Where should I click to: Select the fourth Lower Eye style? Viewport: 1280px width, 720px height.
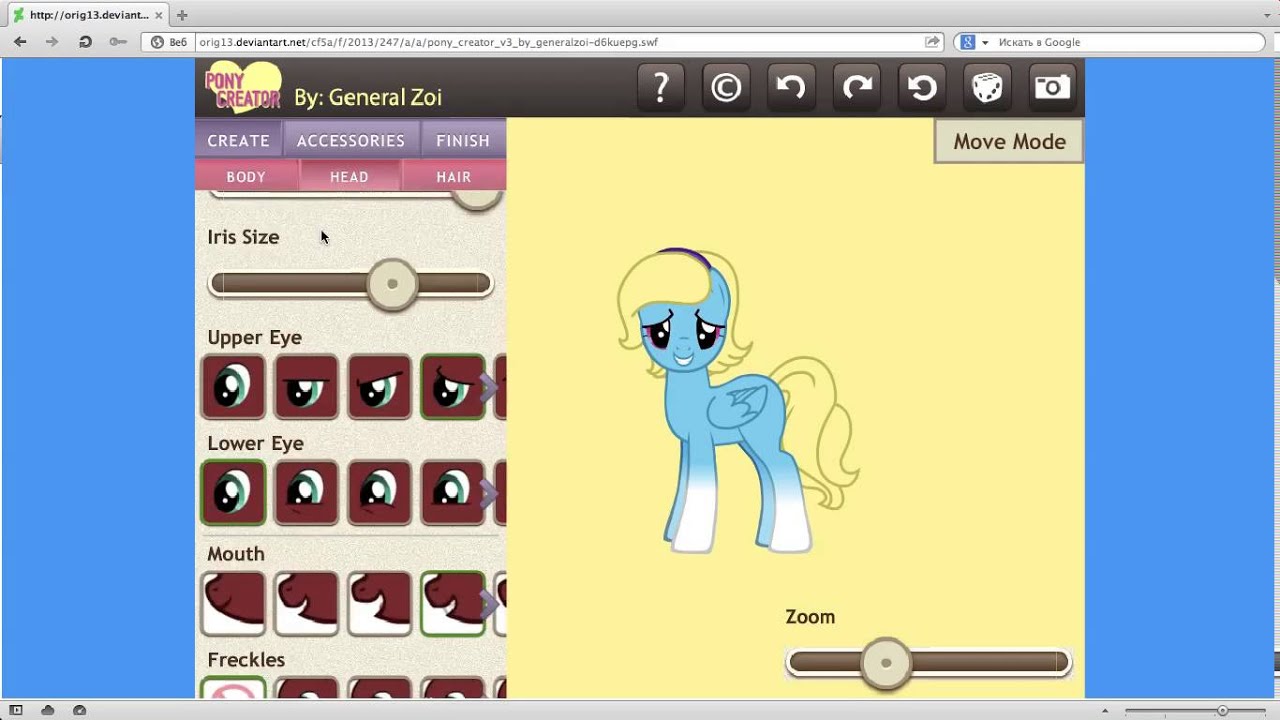point(452,493)
